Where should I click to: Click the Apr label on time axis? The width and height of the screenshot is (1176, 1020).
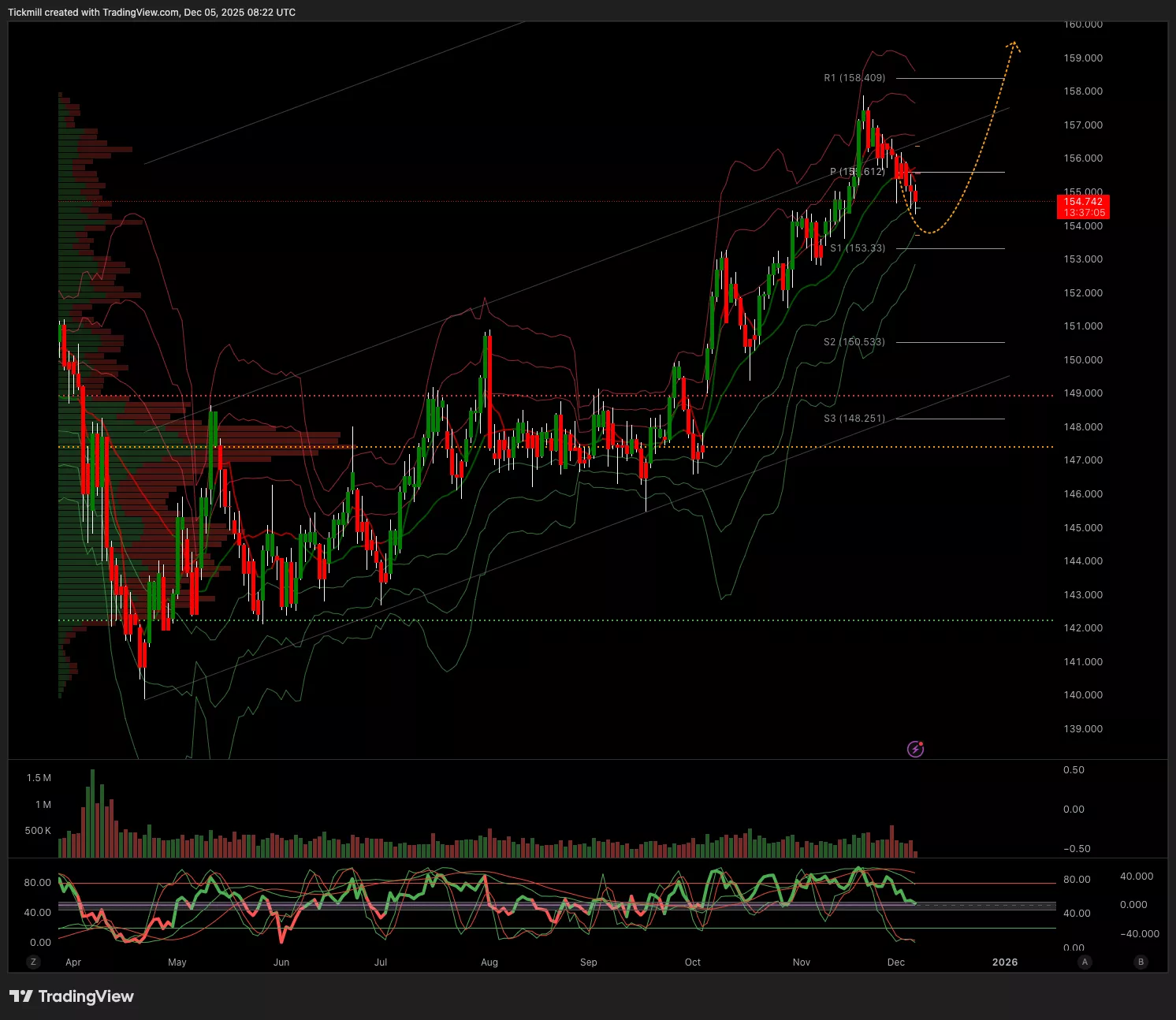[73, 962]
